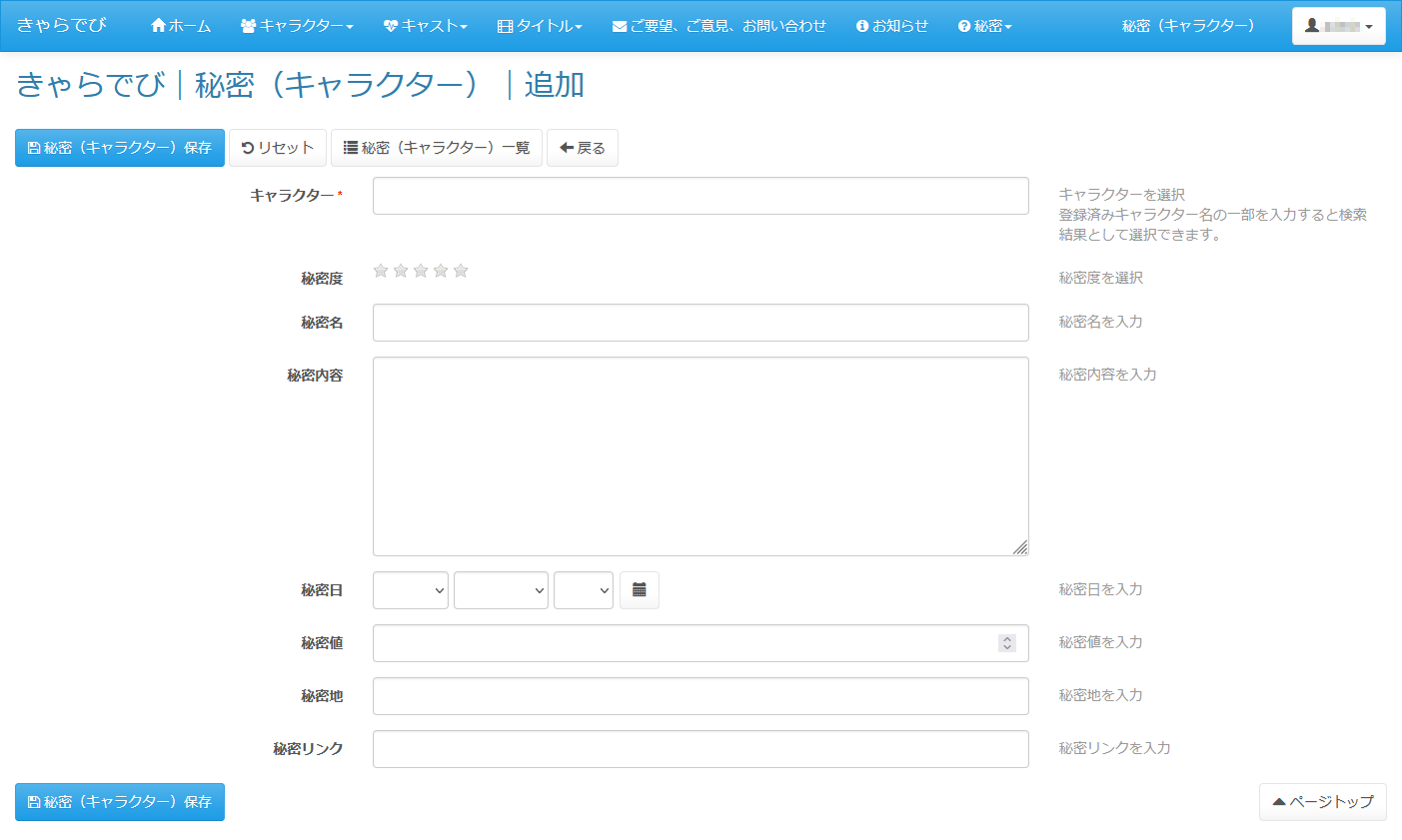Open the タイトル navbar menu
1402x840 pixels.
[540, 26]
